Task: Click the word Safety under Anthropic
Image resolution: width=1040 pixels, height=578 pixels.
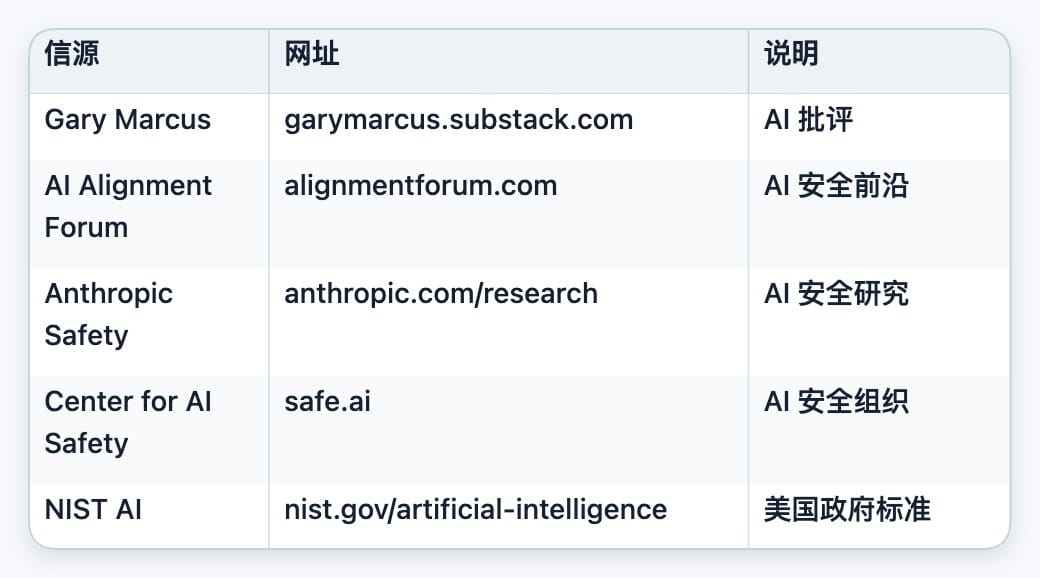Action: pyautogui.click(x=86, y=336)
